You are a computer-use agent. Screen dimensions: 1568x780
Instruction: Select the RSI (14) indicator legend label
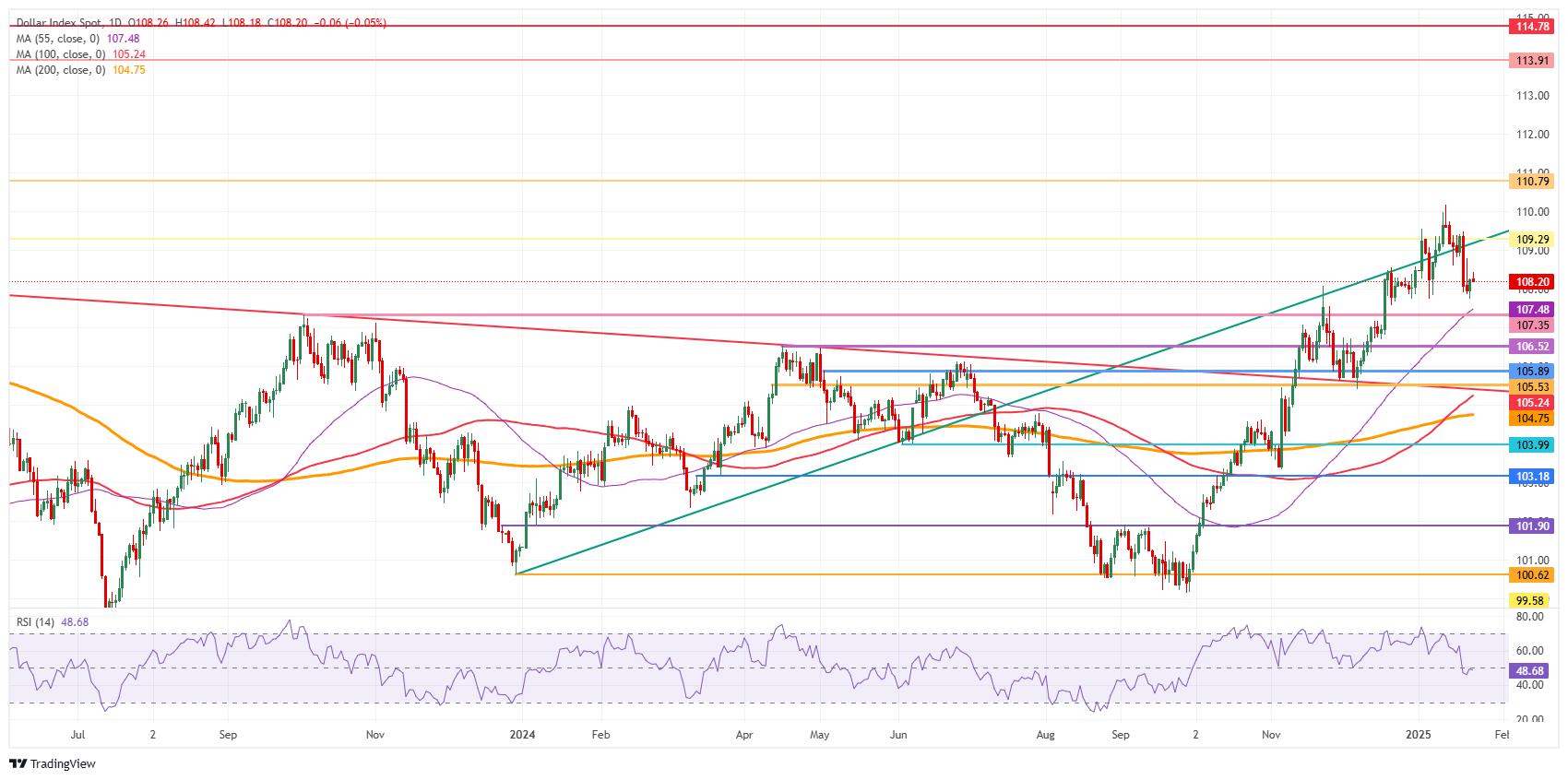[x=37, y=622]
